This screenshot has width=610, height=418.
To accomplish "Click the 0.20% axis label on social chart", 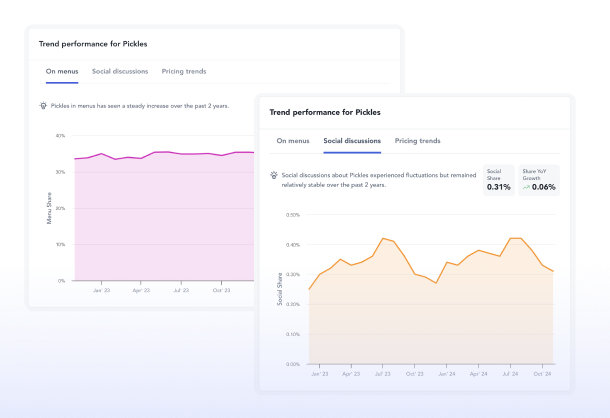I will click(293, 304).
